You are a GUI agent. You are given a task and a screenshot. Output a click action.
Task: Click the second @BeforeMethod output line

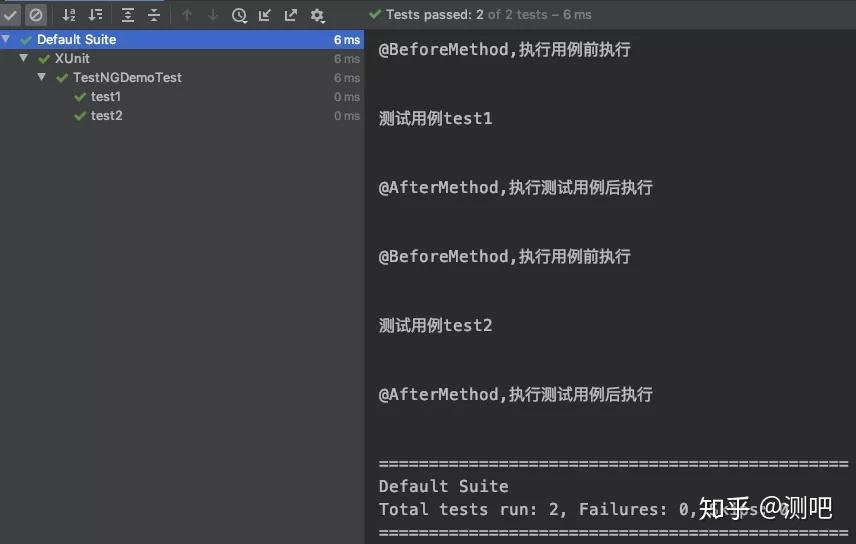coord(504,256)
